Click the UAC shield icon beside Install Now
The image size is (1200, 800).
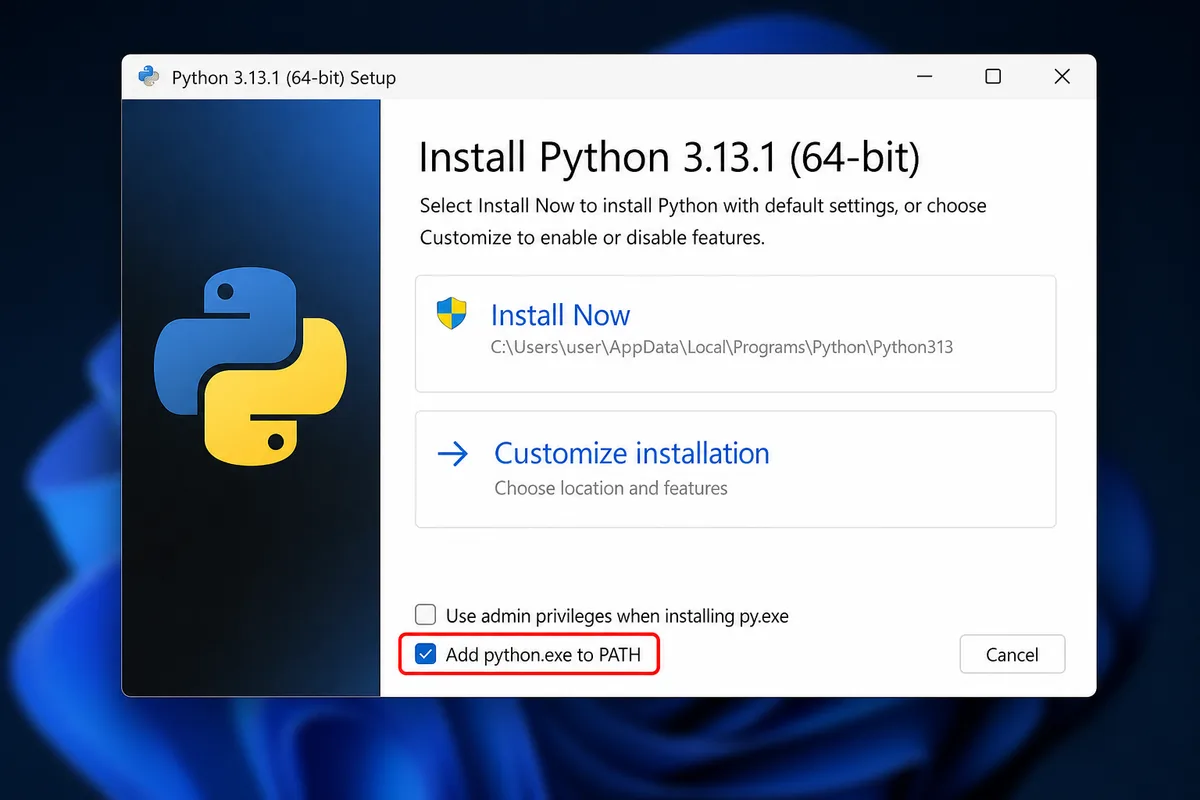point(452,313)
